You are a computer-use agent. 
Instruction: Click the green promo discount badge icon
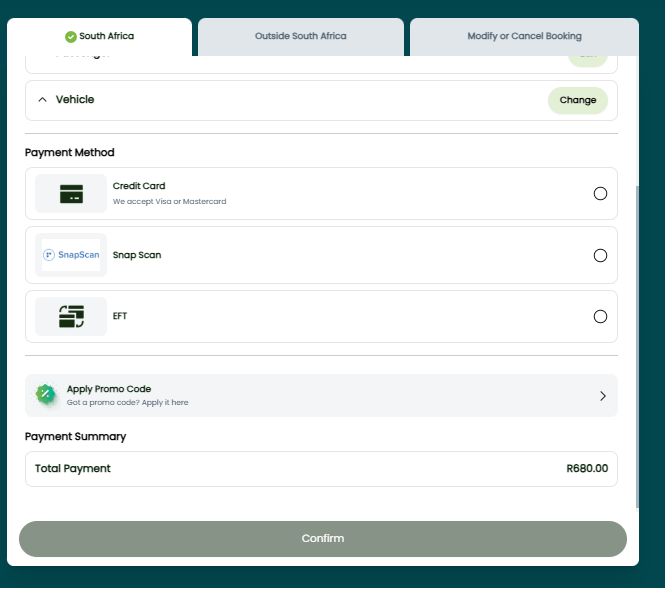click(45, 395)
